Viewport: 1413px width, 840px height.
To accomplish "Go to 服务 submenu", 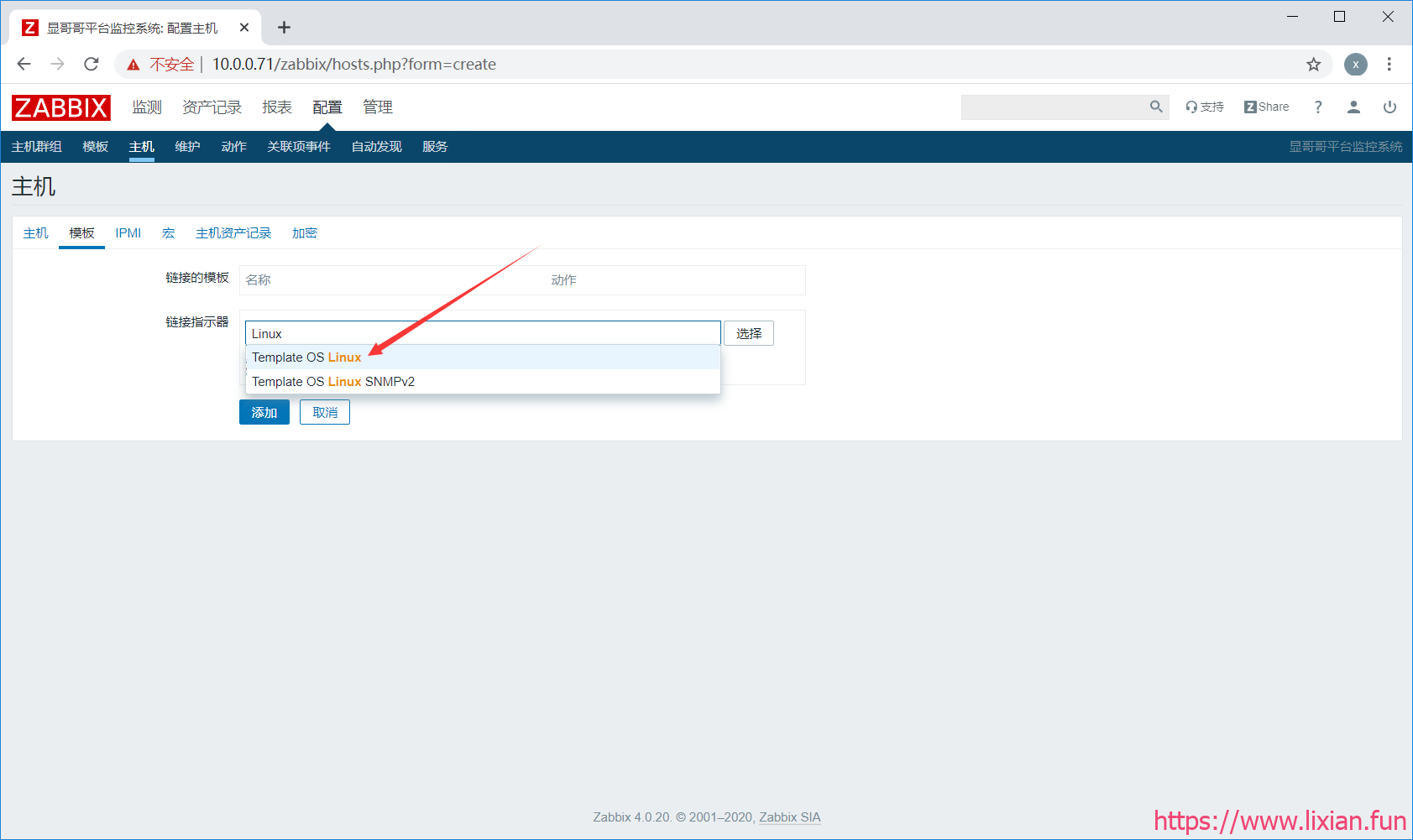I will (x=435, y=147).
